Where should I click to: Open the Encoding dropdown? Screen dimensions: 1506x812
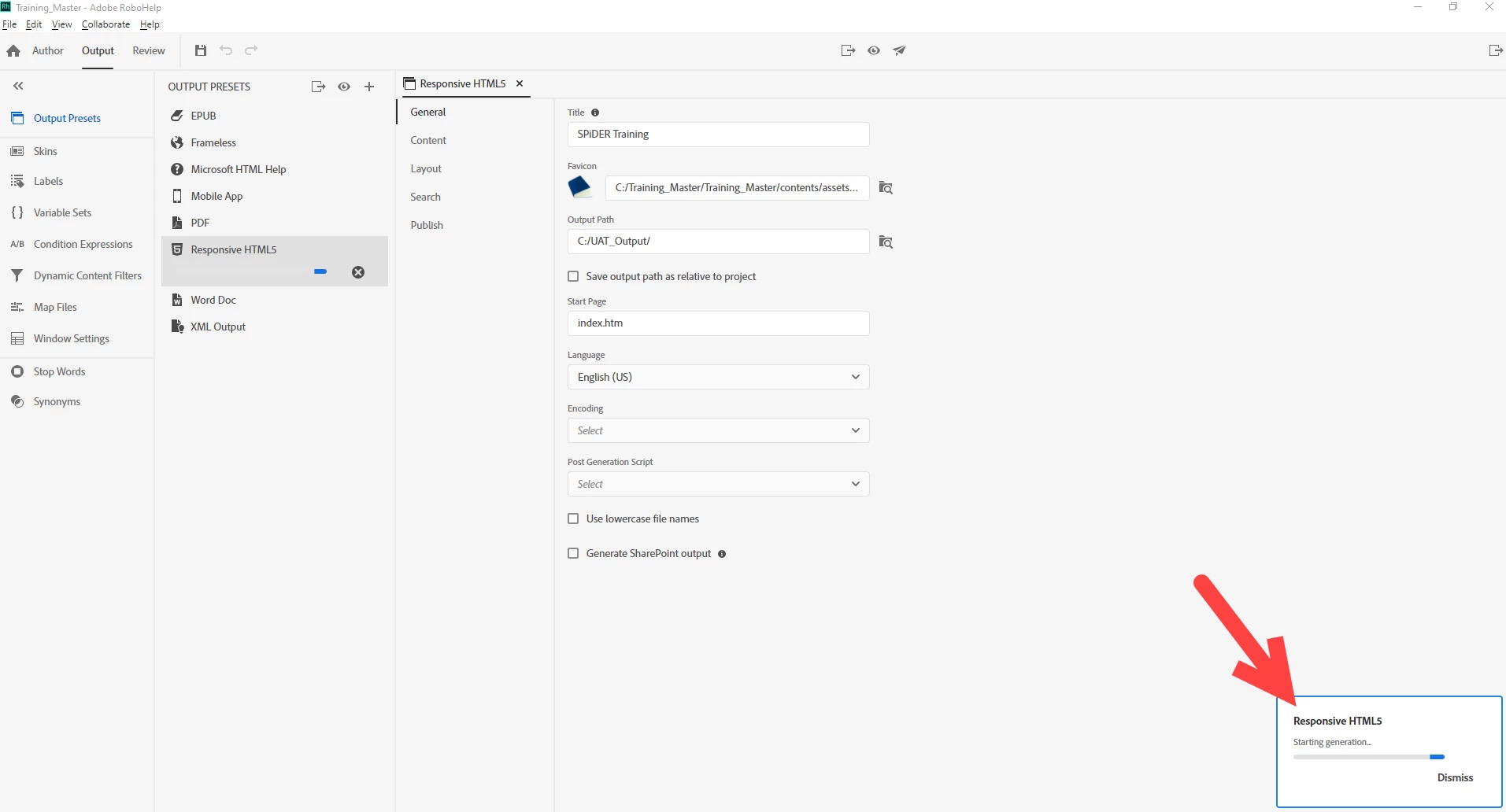click(718, 430)
